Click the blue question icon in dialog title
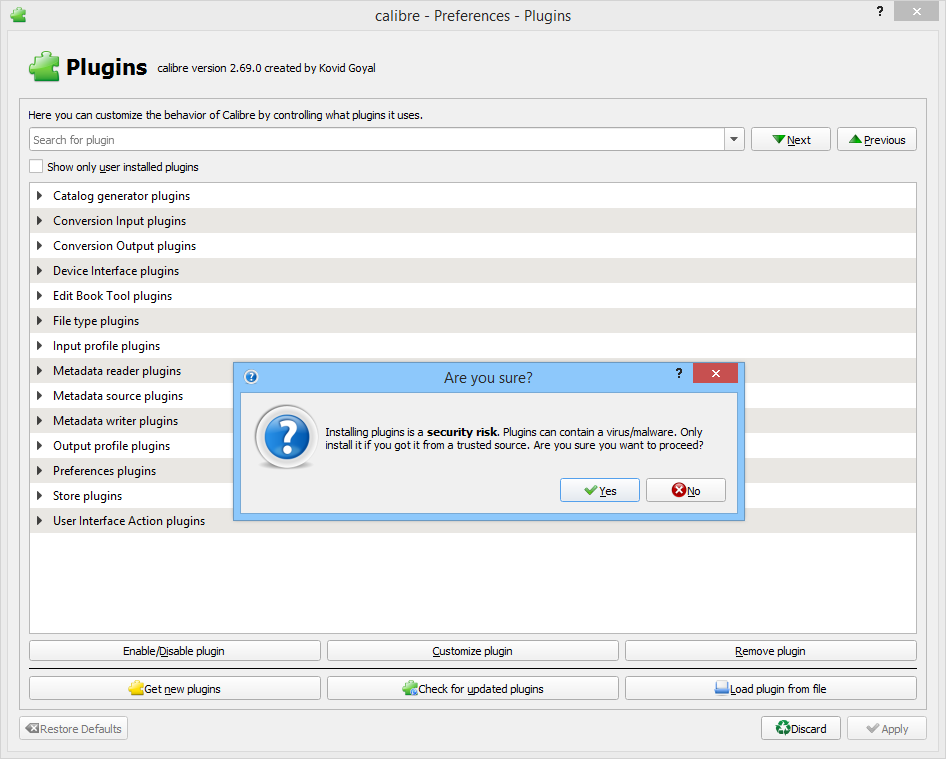The height and width of the screenshot is (759, 946). [251, 377]
